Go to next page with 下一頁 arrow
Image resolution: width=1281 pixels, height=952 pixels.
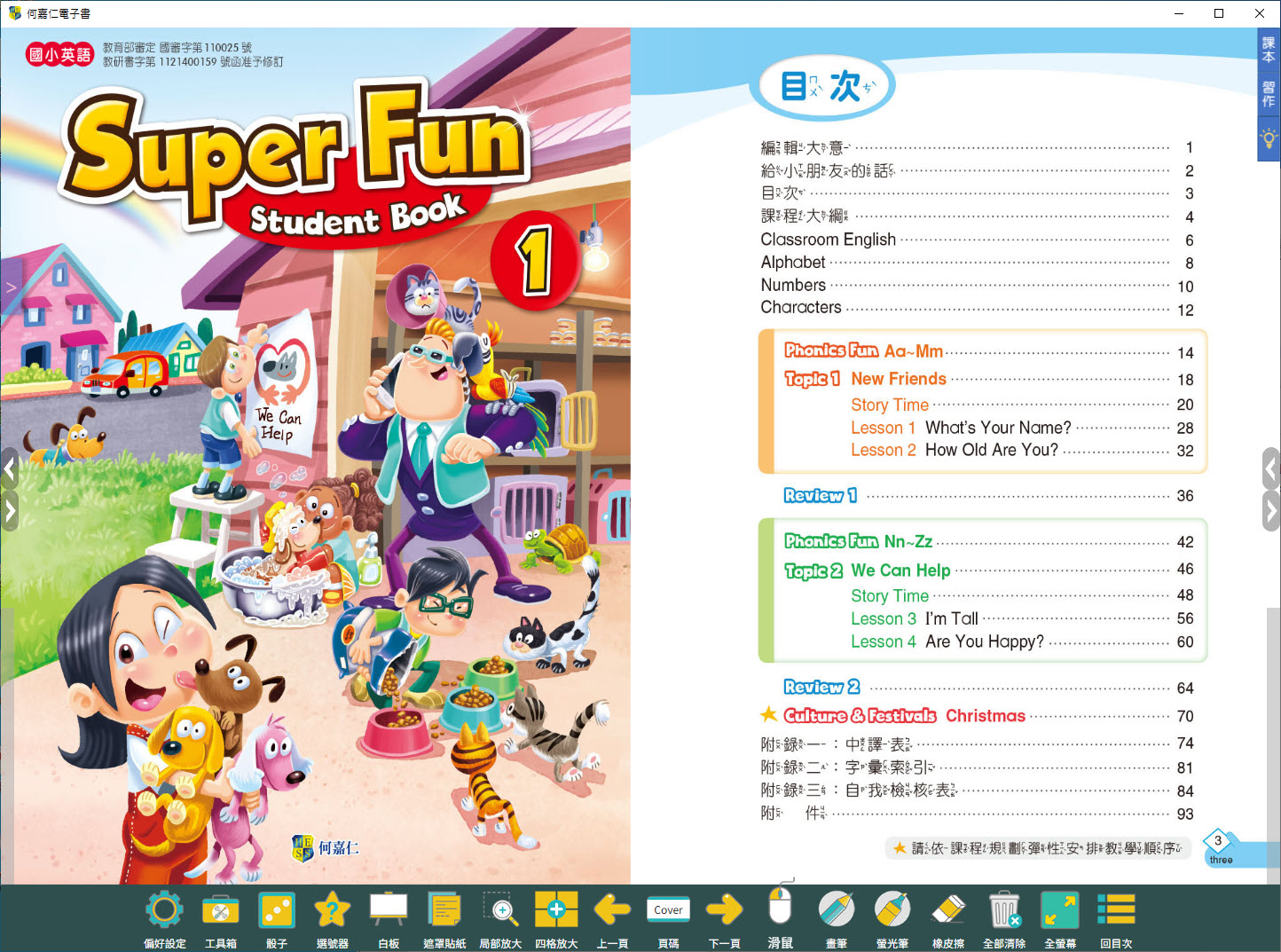pos(724,911)
